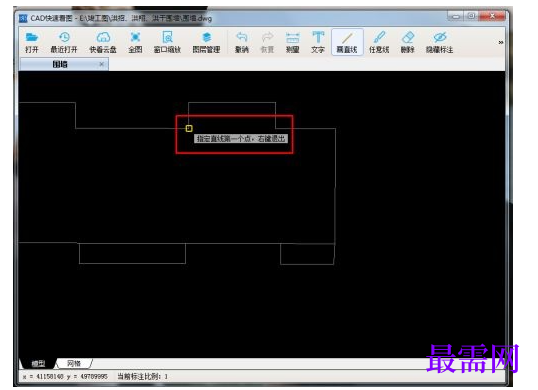Close the CAD快速看图 window
The image size is (538, 390).
[492, 16]
